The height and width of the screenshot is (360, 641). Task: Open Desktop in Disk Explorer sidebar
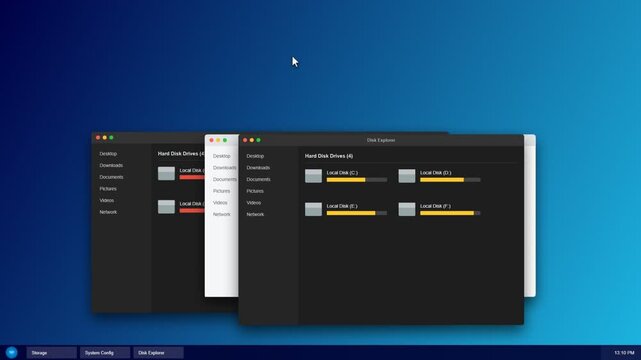(x=255, y=156)
